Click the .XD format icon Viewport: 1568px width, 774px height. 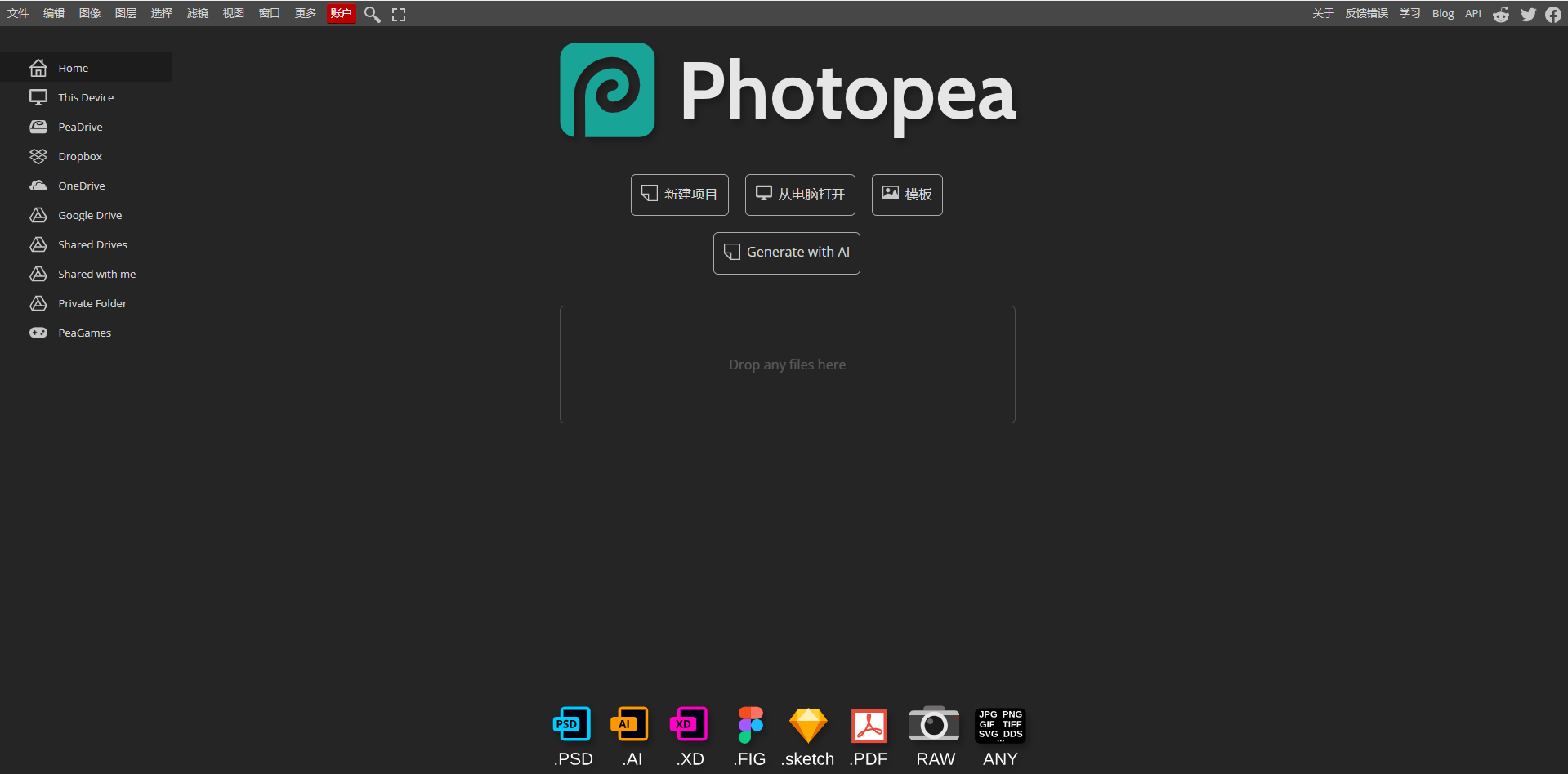coord(689,724)
